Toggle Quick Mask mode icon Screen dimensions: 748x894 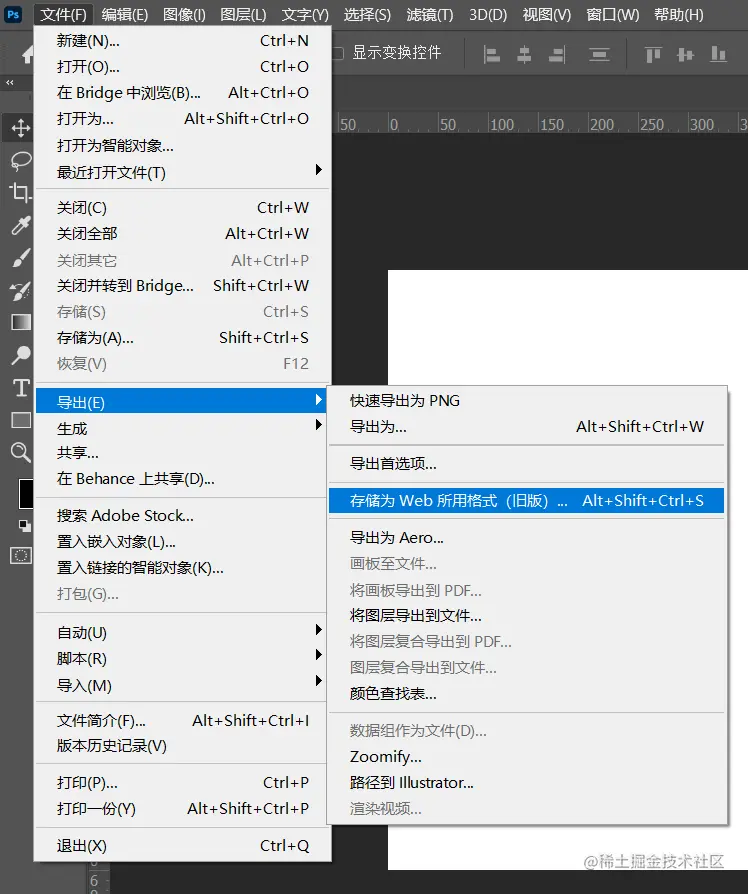pos(21,555)
